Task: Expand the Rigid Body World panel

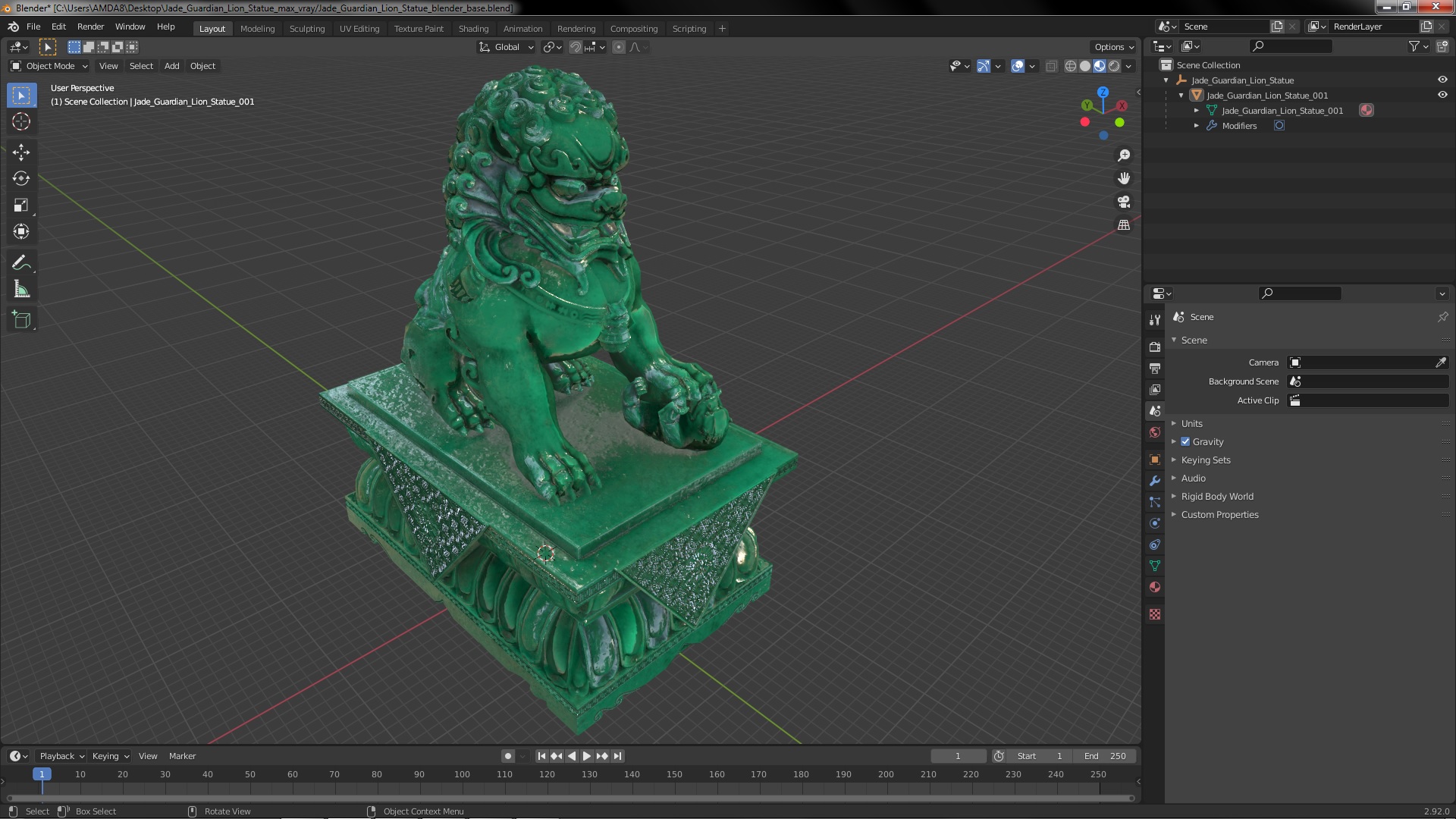Action: pos(1216,496)
